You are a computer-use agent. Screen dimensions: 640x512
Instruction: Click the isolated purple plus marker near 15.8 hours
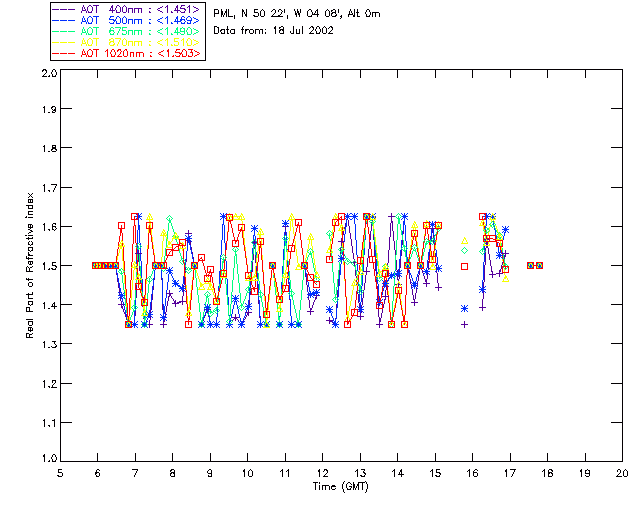click(x=464, y=325)
